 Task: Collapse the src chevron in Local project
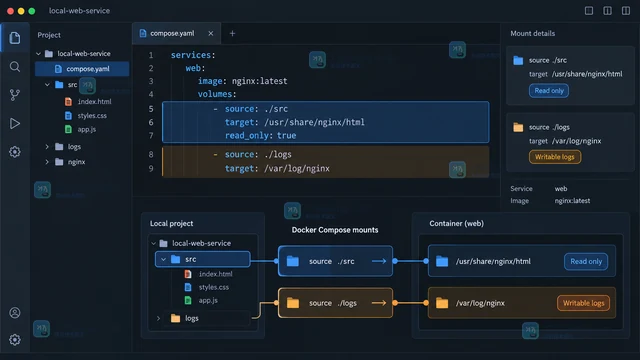tap(163, 259)
